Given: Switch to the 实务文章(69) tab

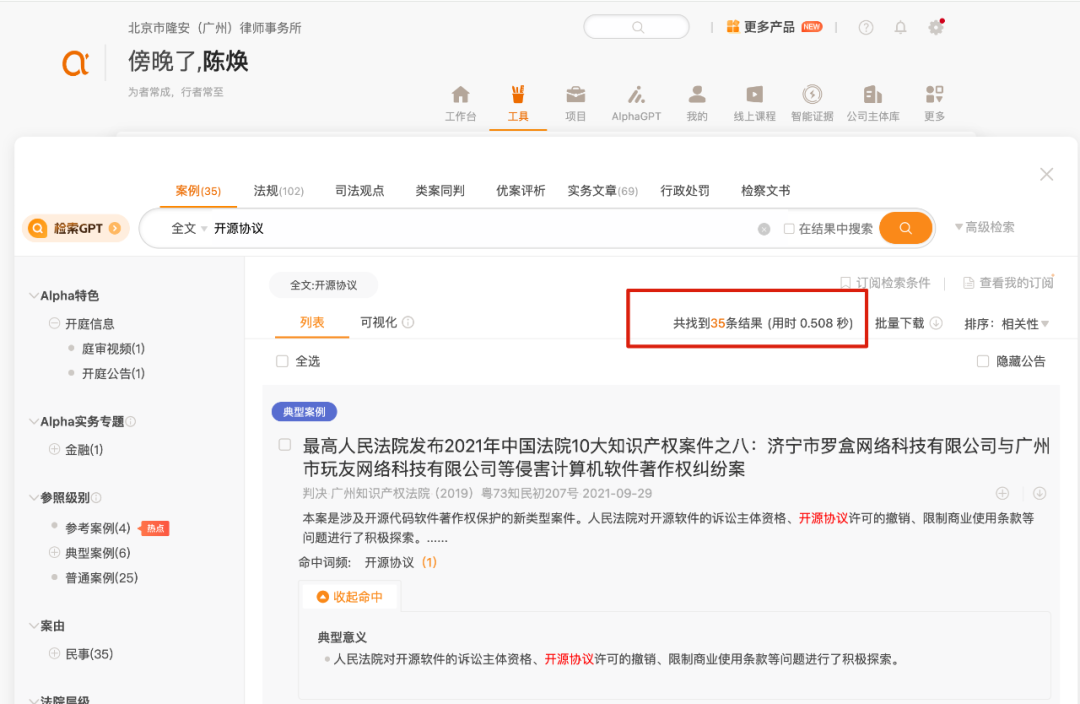Looking at the screenshot, I should pos(603,191).
